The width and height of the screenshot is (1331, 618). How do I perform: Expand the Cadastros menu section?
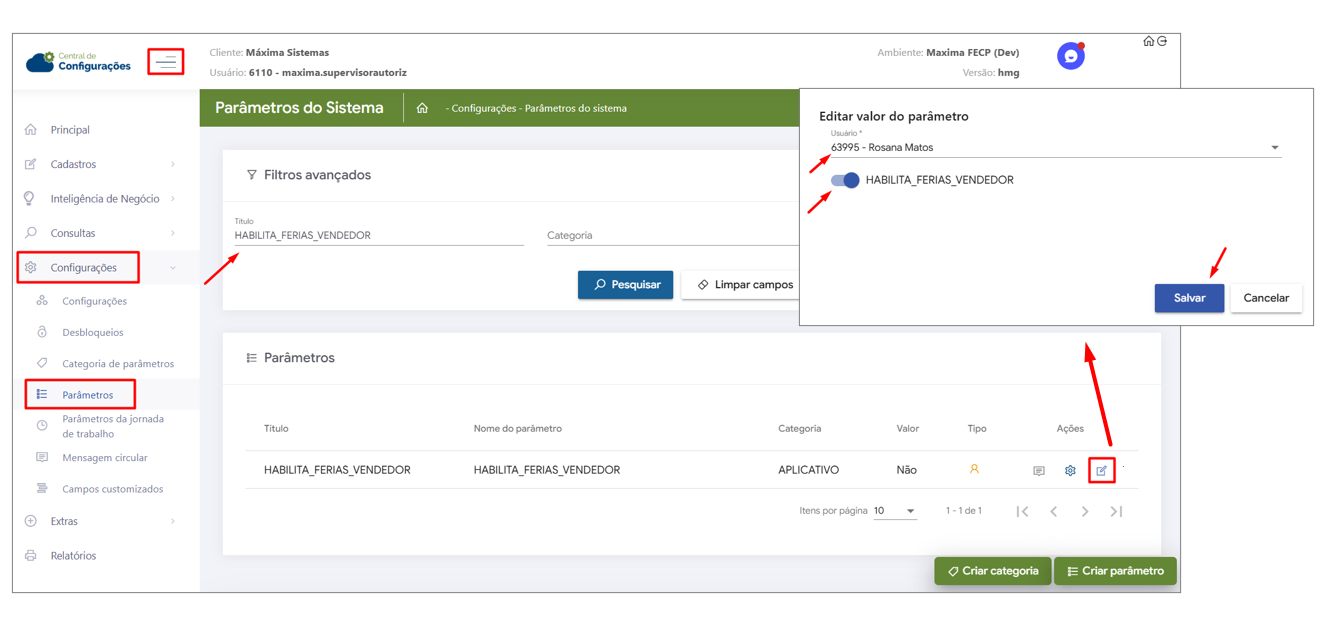coord(100,164)
